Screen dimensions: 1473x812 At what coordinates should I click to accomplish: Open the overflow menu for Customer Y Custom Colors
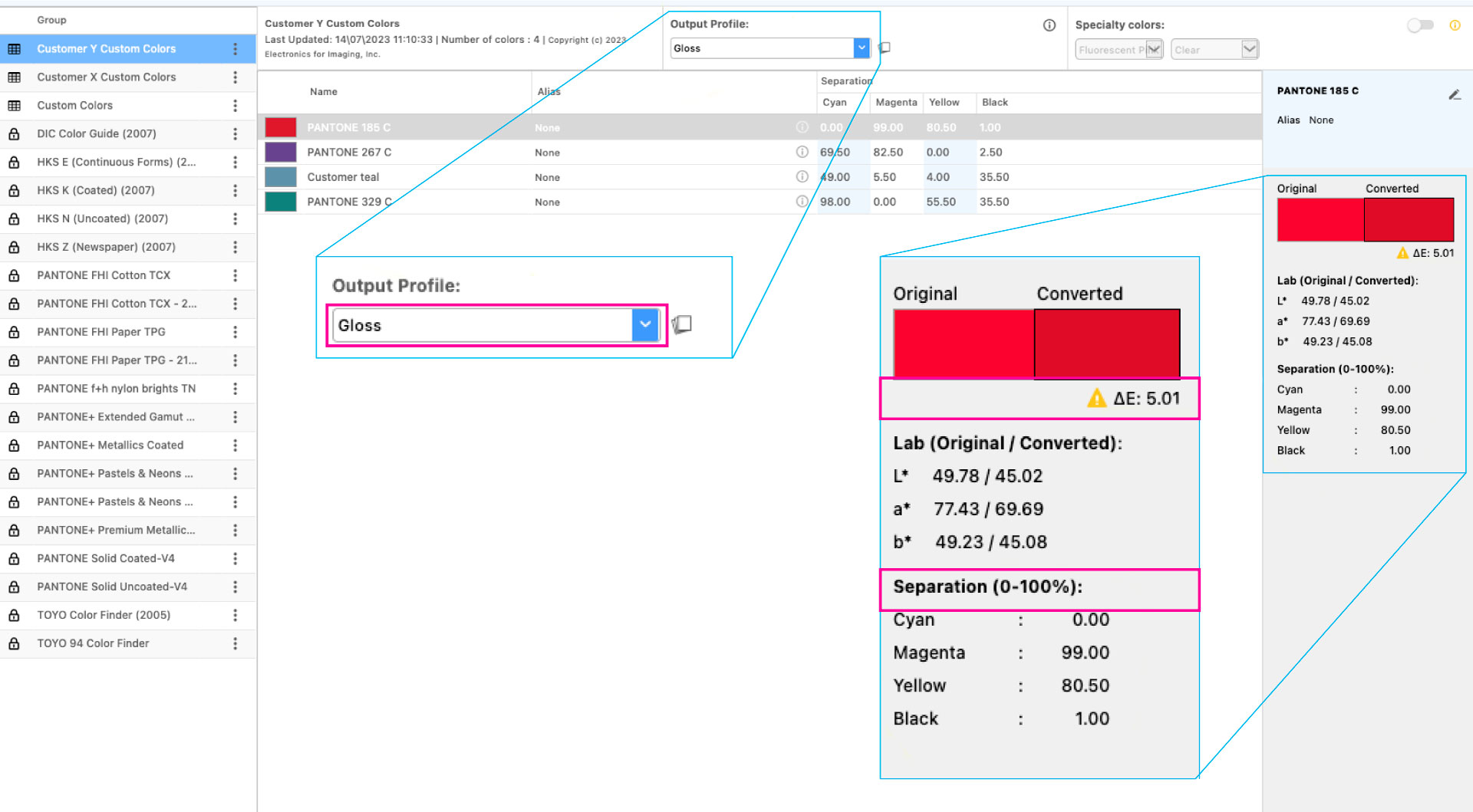click(236, 48)
